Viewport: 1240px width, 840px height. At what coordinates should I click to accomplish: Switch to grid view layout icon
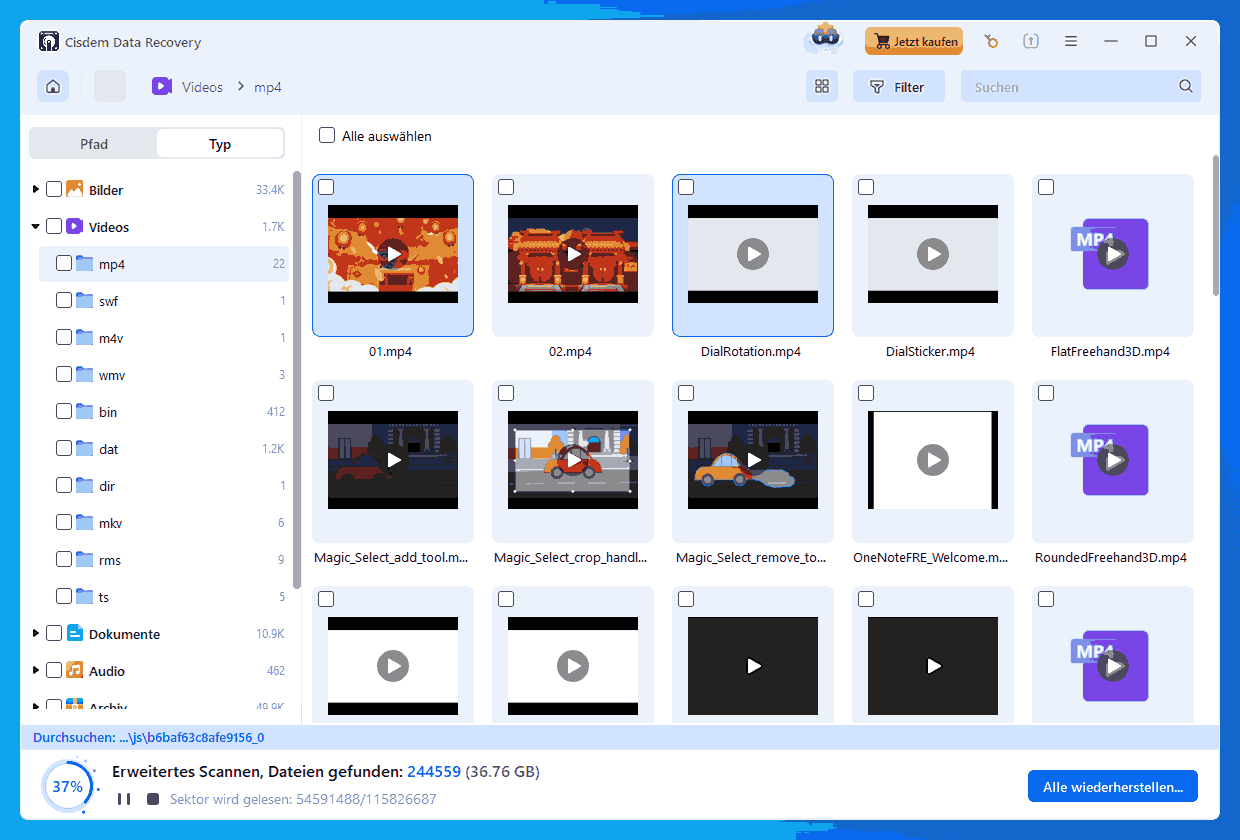pyautogui.click(x=822, y=87)
